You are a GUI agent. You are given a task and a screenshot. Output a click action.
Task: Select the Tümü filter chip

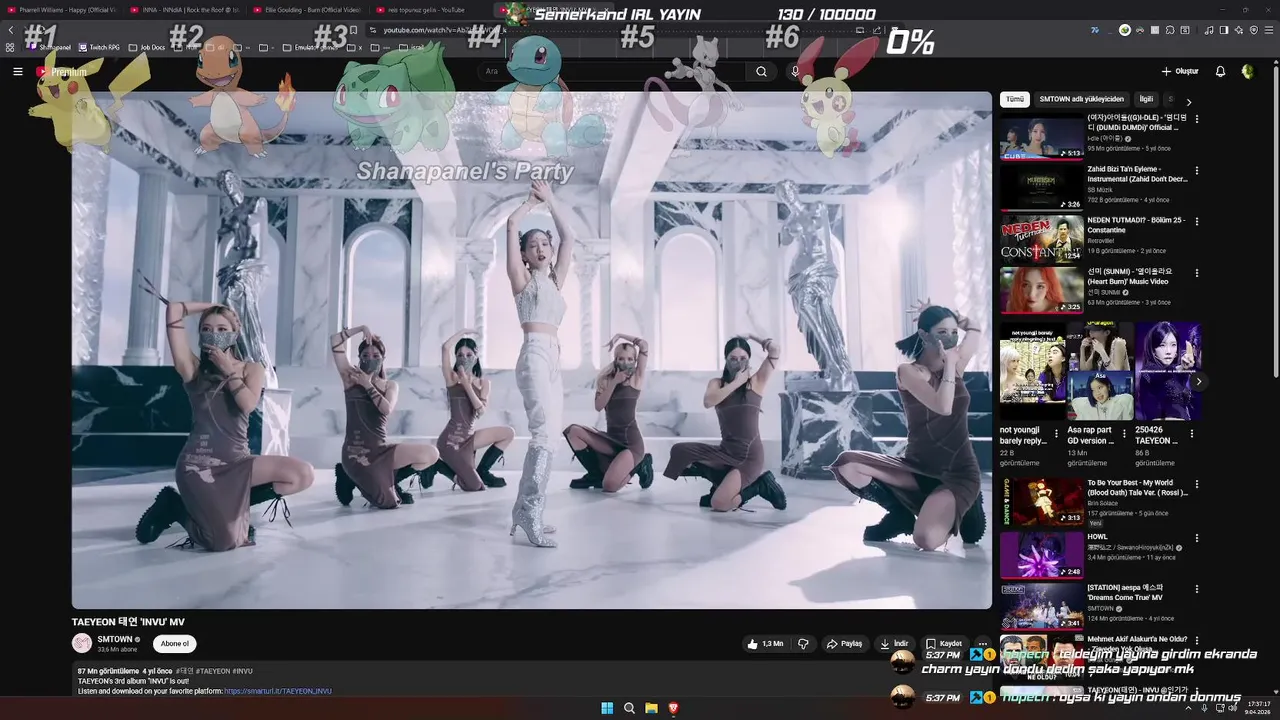click(x=1015, y=99)
